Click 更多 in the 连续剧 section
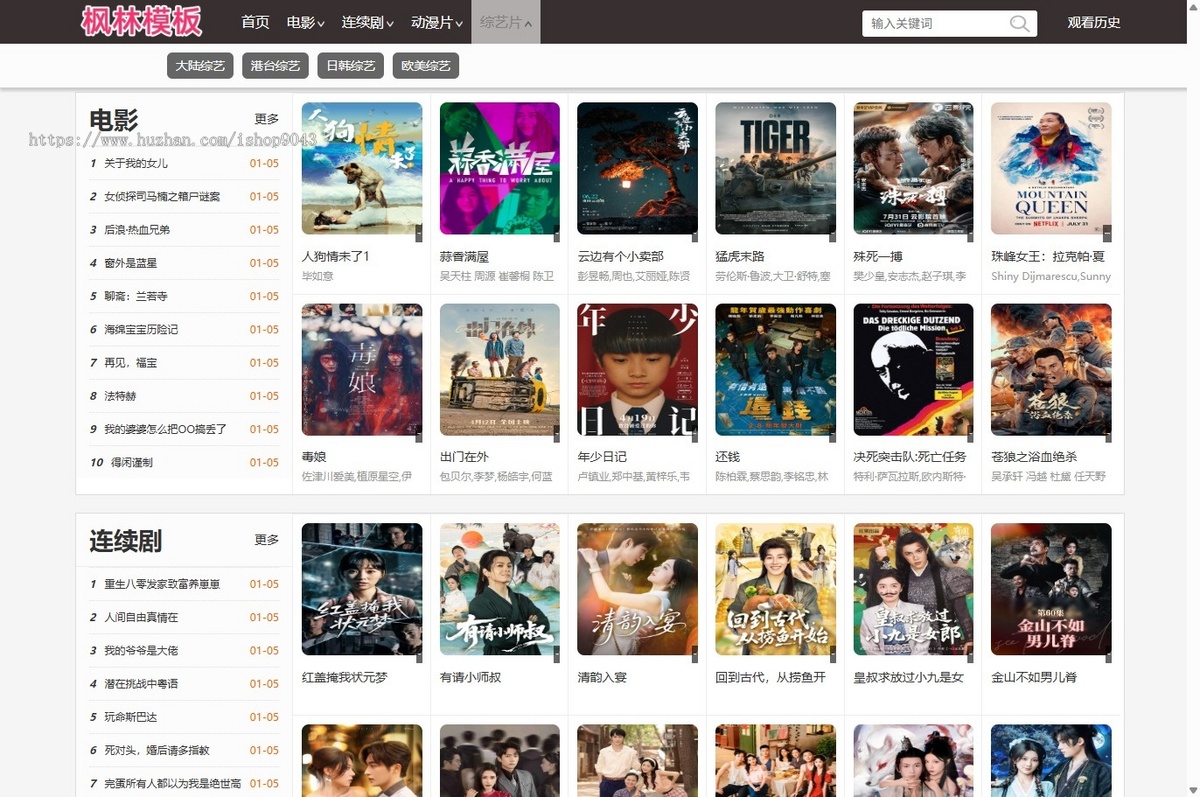This screenshot has width=1200, height=797. 267,540
